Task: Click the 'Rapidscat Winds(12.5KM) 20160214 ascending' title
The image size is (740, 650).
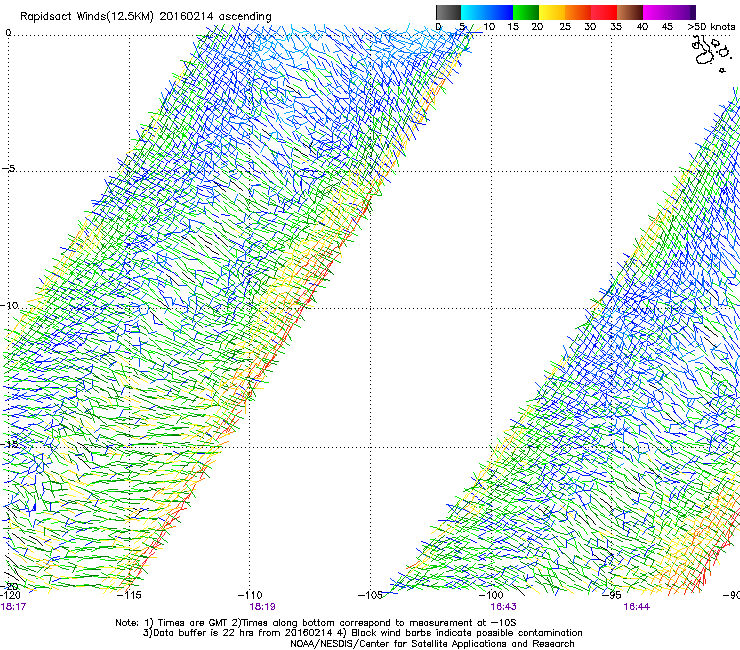Action: 146,17
